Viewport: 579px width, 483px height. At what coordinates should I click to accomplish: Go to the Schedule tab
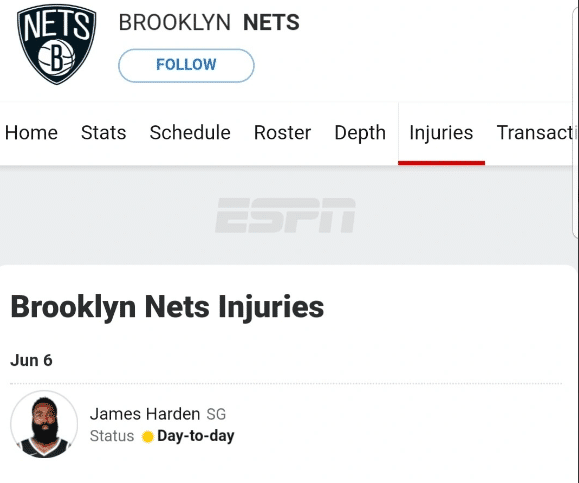coord(190,133)
